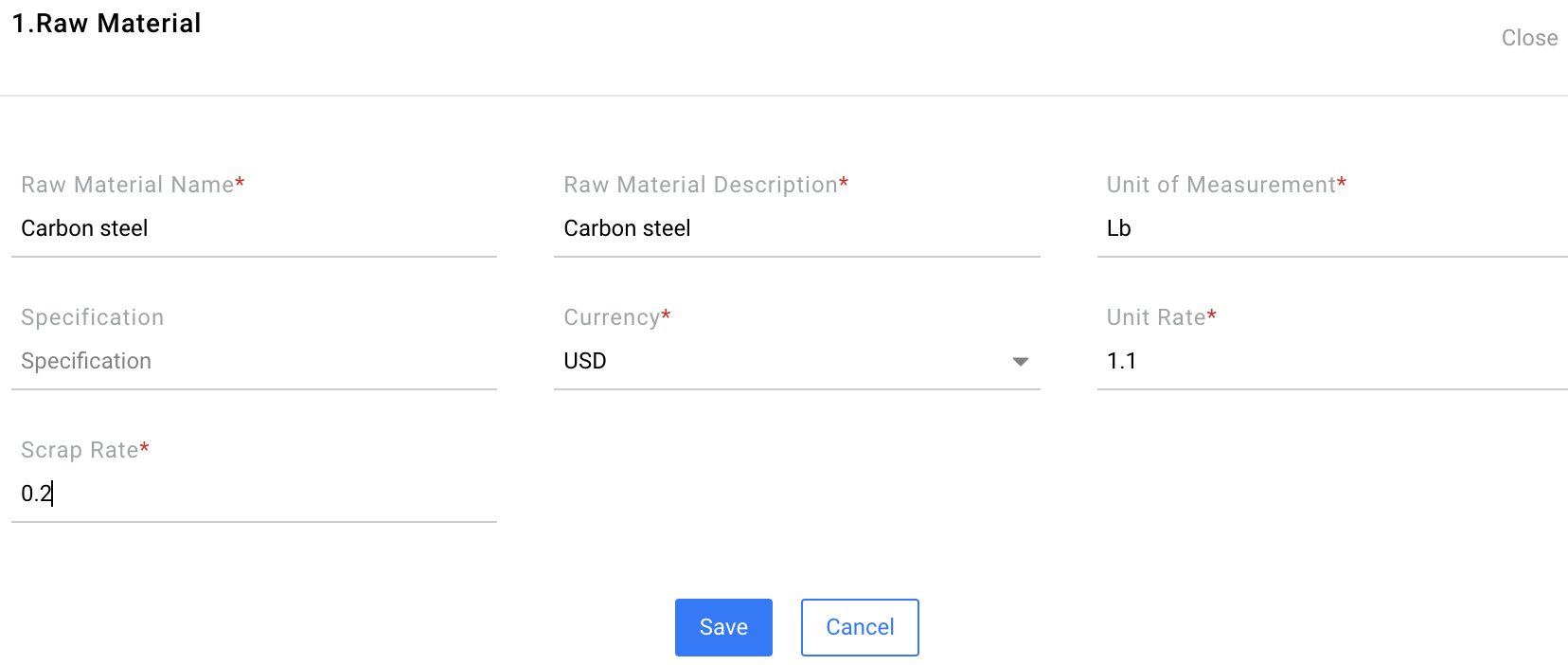Click the Unit Rate label
Viewport: 1568px width, 665px height.
pyautogui.click(x=1155, y=317)
